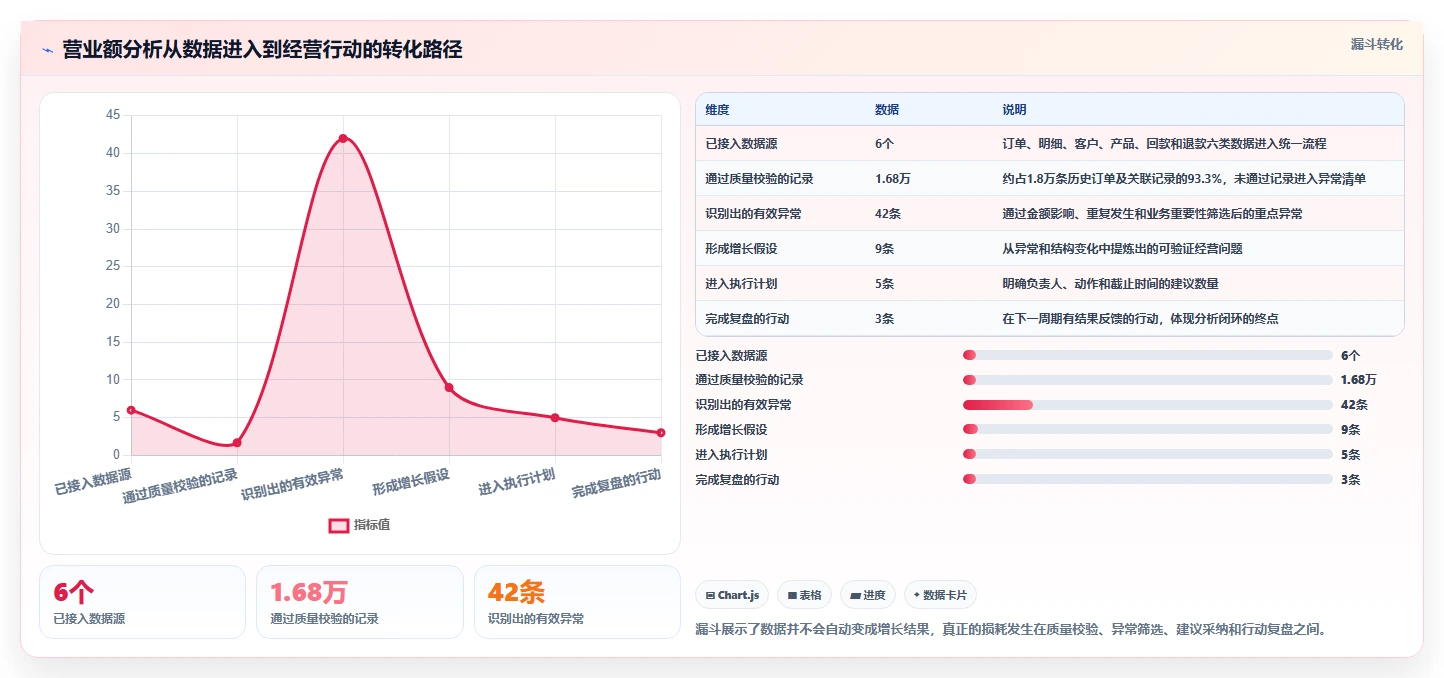Click the 42条 data card
This screenshot has width=1444, height=678.
(577, 602)
